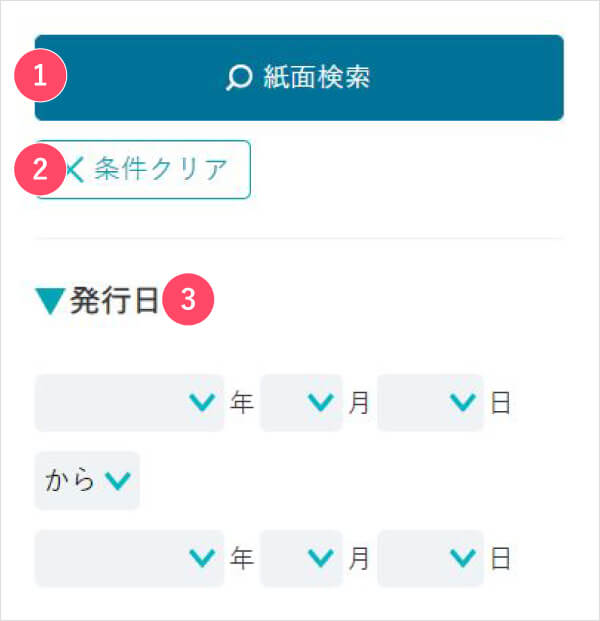Image resolution: width=600 pixels, height=621 pixels.
Task: Select the empty start-year field box
Action: point(130,403)
